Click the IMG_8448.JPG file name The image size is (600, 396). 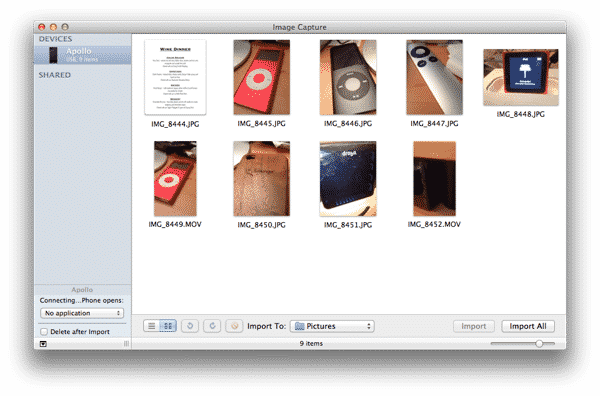click(x=521, y=114)
